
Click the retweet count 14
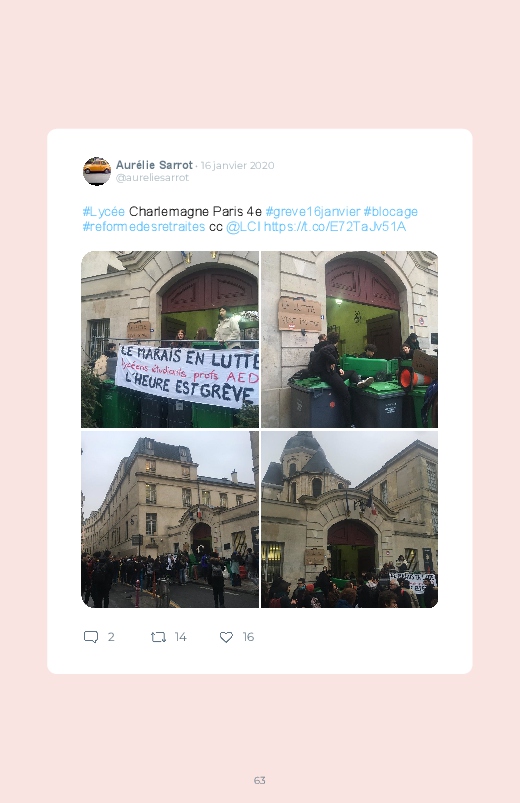coord(180,637)
